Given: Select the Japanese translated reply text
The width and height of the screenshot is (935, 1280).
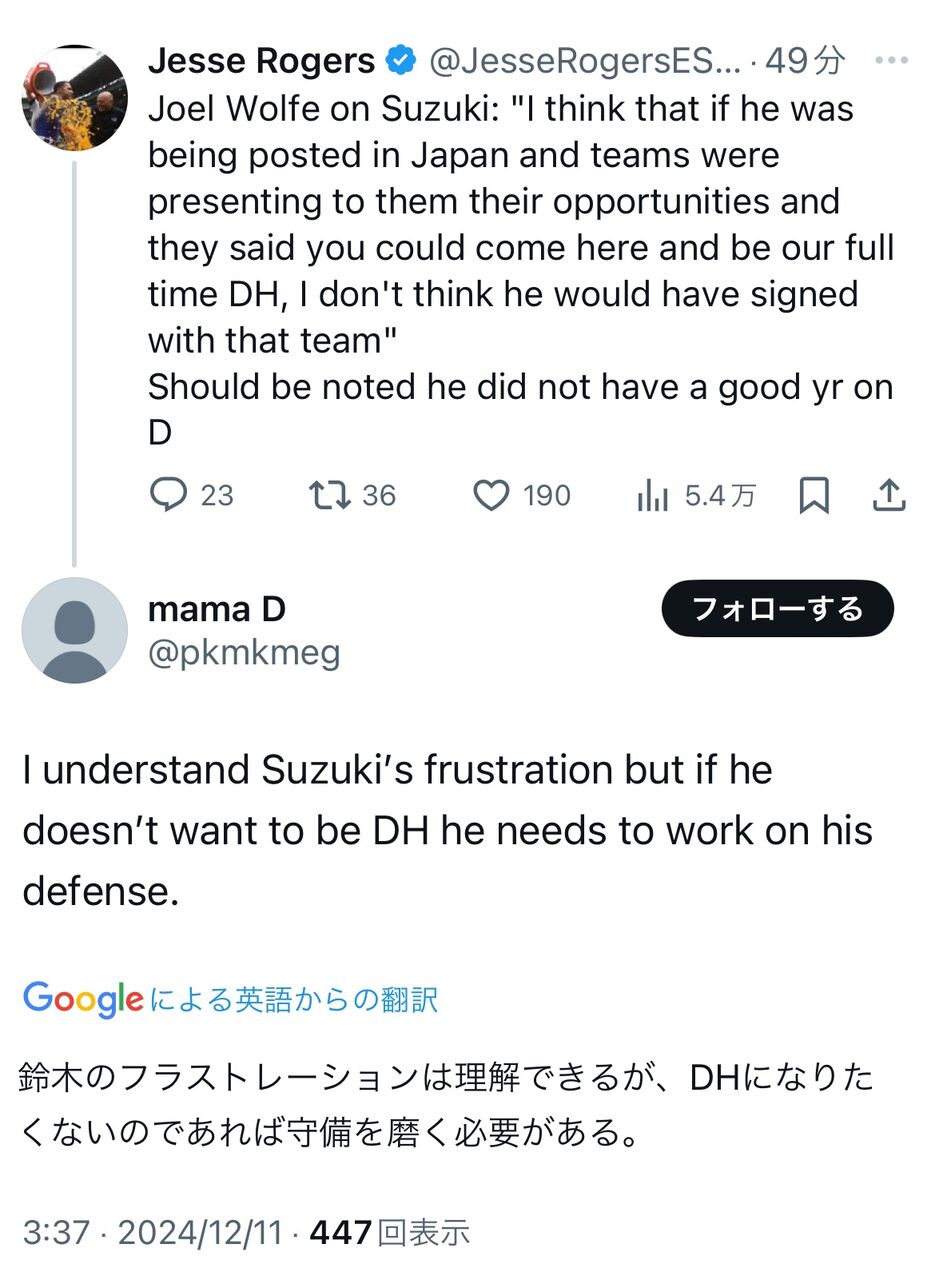Looking at the screenshot, I should tap(445, 1105).
